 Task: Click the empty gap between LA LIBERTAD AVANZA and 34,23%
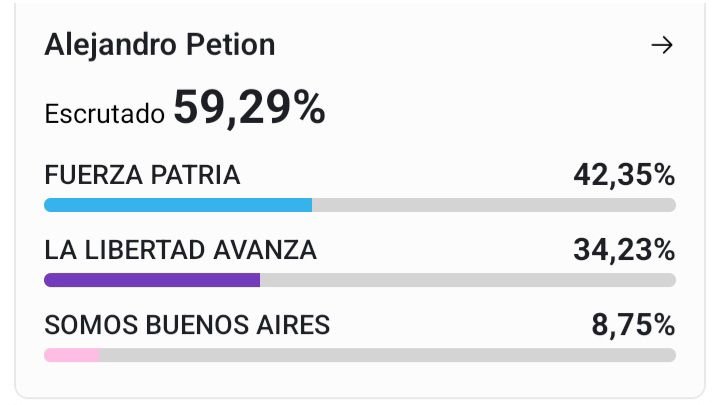445,250
